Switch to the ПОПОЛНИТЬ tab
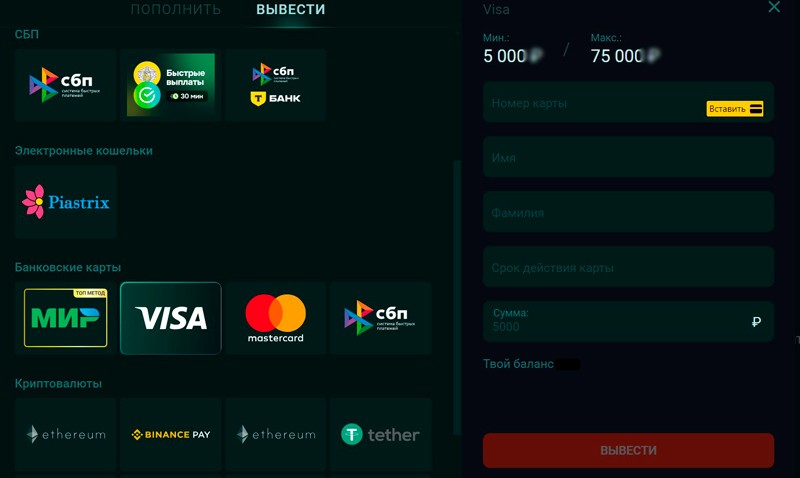800x478 pixels. pyautogui.click(x=176, y=9)
